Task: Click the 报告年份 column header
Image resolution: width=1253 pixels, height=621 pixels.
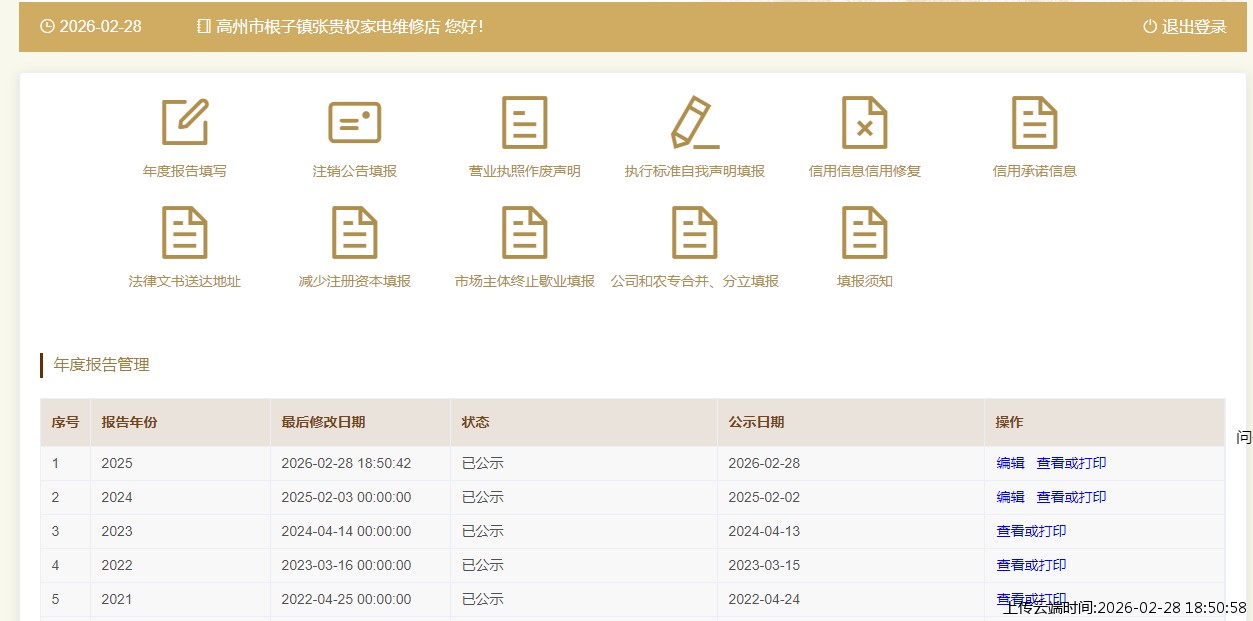Action: 129,422
